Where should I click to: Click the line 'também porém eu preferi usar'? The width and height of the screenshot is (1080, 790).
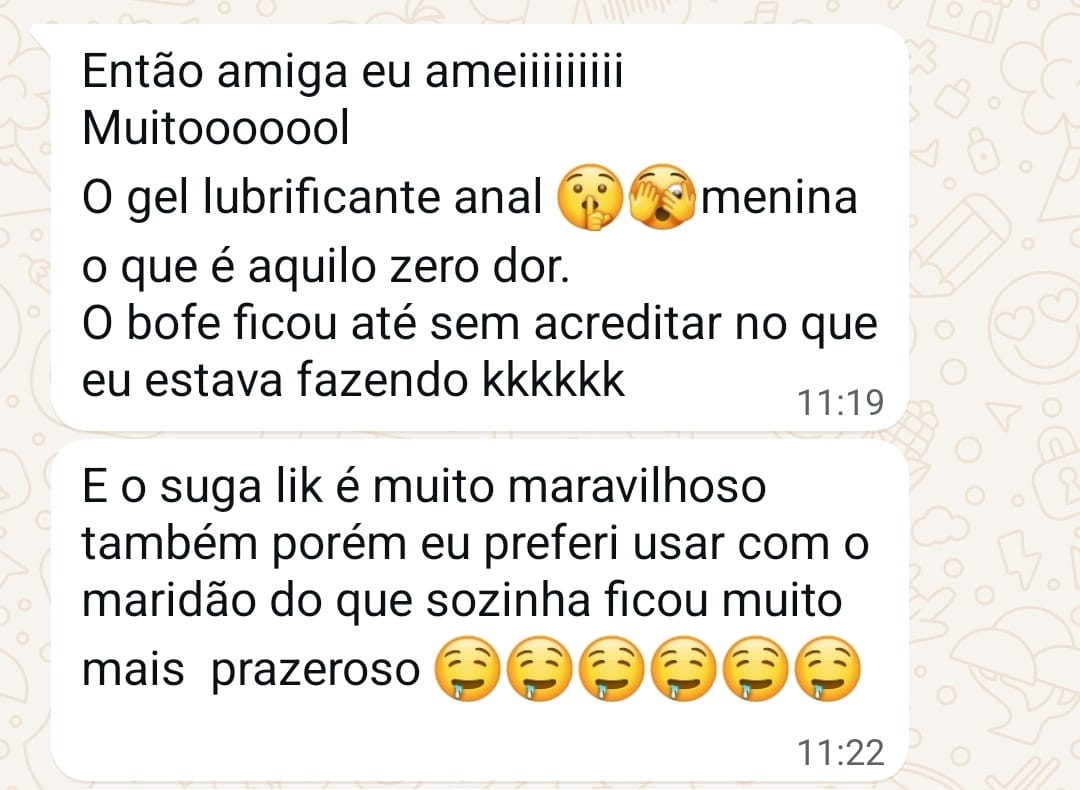(475, 545)
